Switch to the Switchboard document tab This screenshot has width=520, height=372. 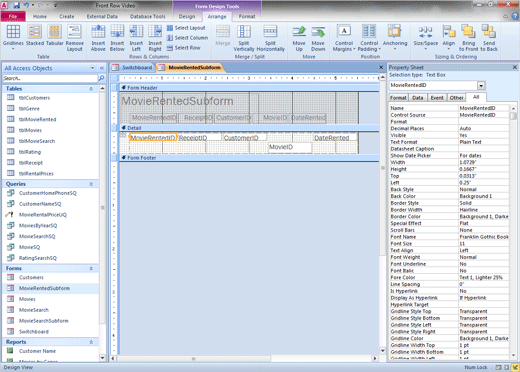(x=133, y=68)
